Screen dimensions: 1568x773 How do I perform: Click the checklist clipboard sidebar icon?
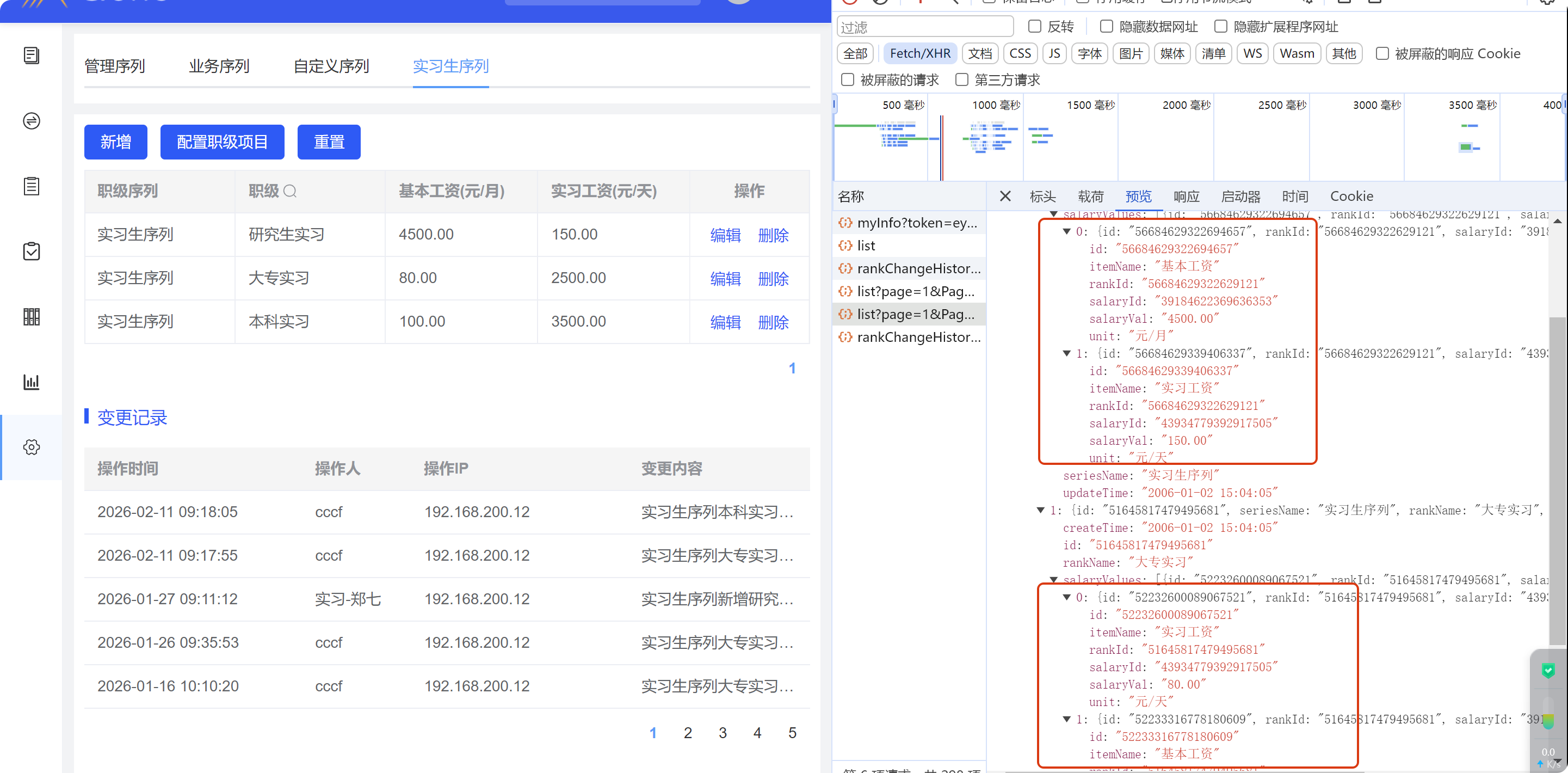32,251
